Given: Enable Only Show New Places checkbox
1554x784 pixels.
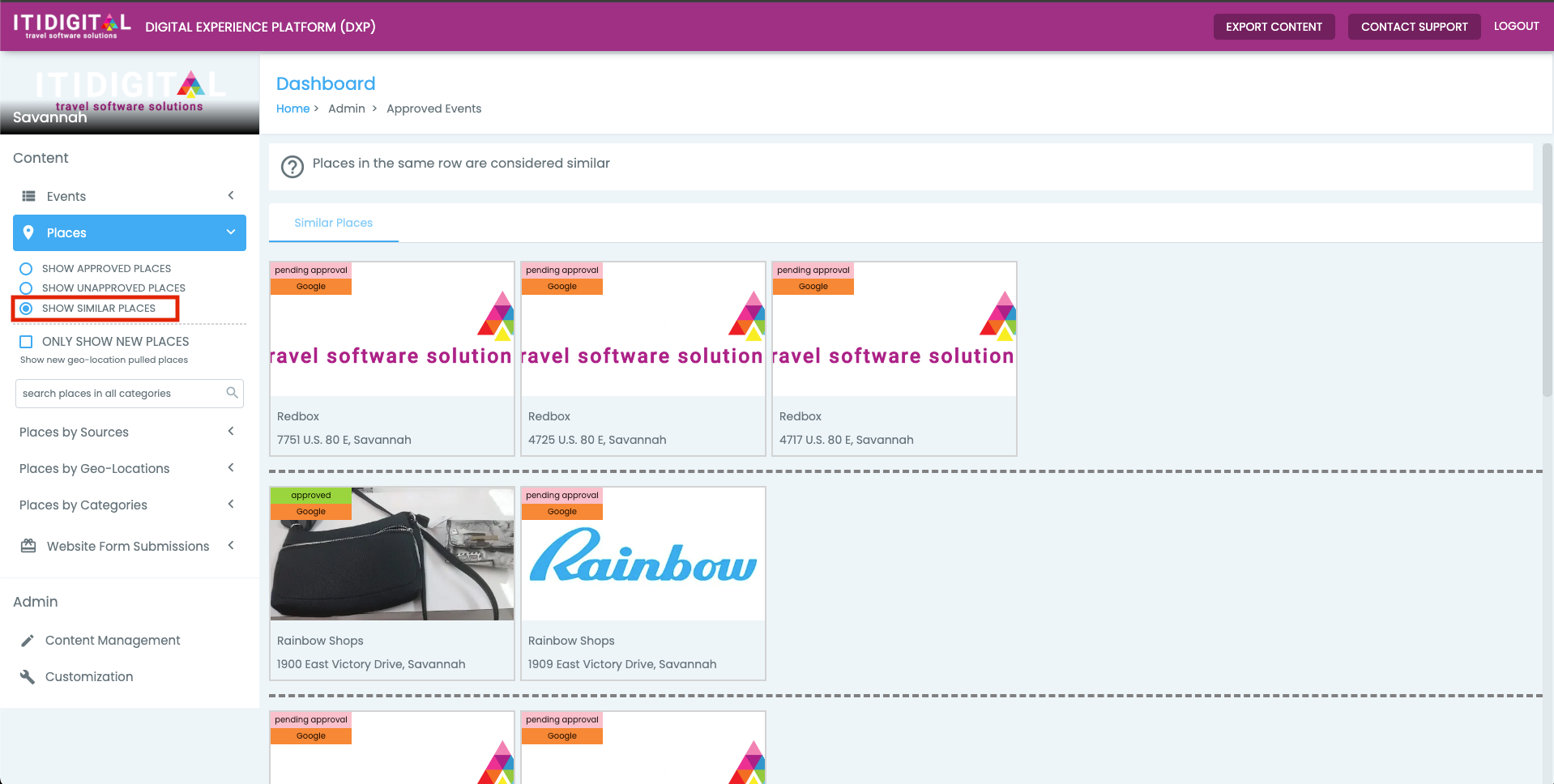Looking at the screenshot, I should pyautogui.click(x=26, y=342).
